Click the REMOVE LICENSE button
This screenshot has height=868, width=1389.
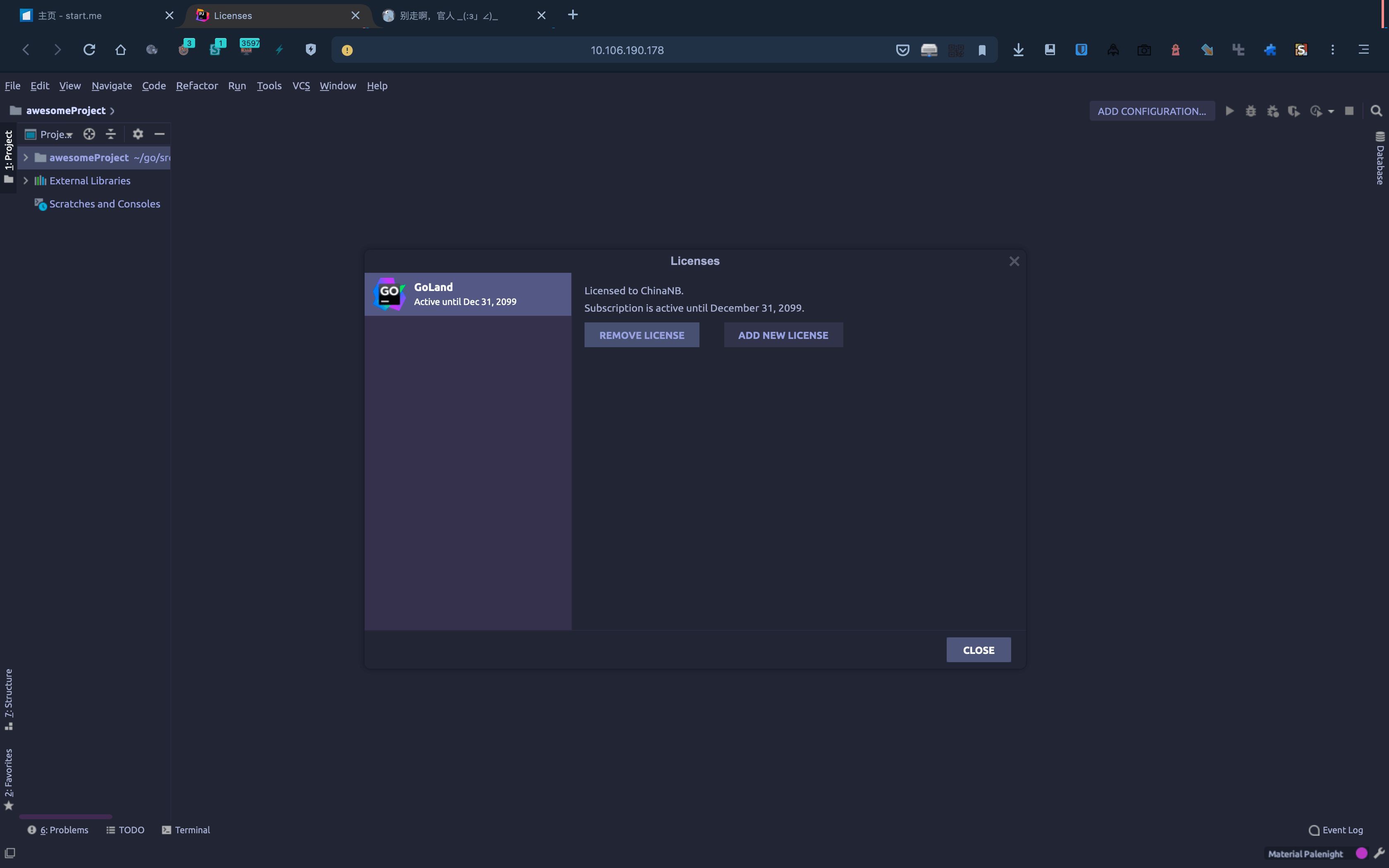coord(642,335)
